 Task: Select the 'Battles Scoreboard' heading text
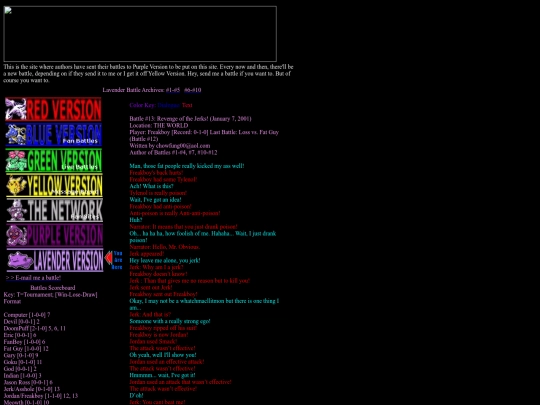pos(53,288)
